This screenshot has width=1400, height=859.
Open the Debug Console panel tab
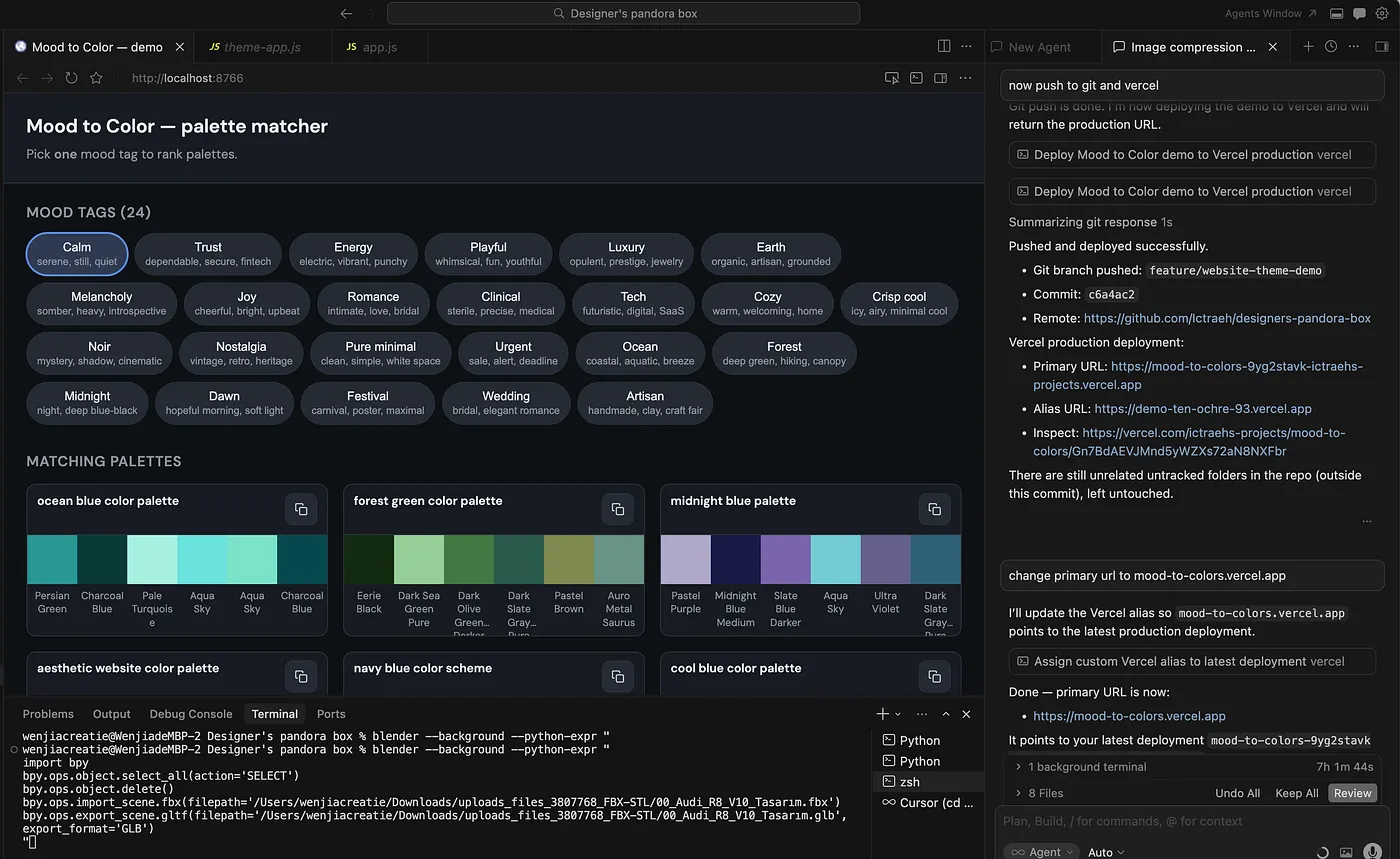click(190, 714)
